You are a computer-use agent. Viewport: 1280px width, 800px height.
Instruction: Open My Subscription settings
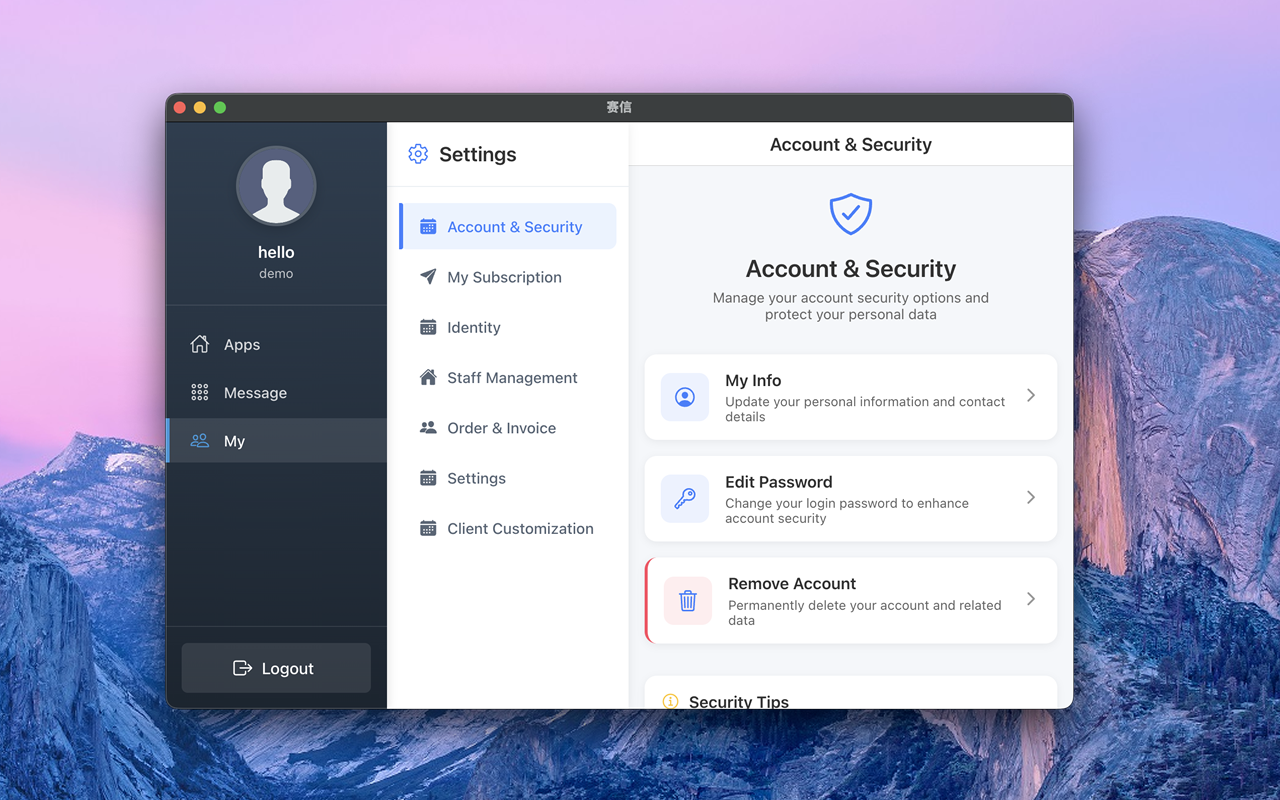pos(508,277)
